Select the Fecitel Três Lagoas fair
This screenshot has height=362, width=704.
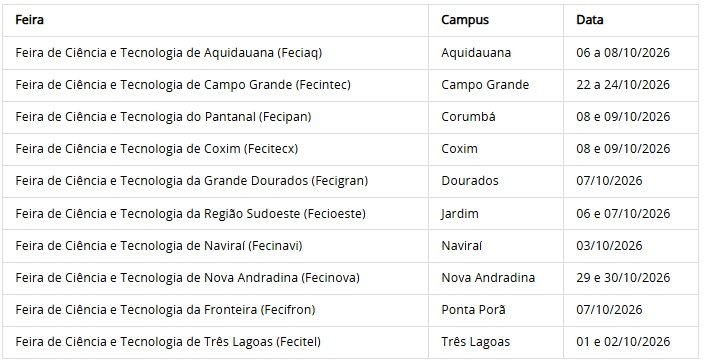[168, 342]
